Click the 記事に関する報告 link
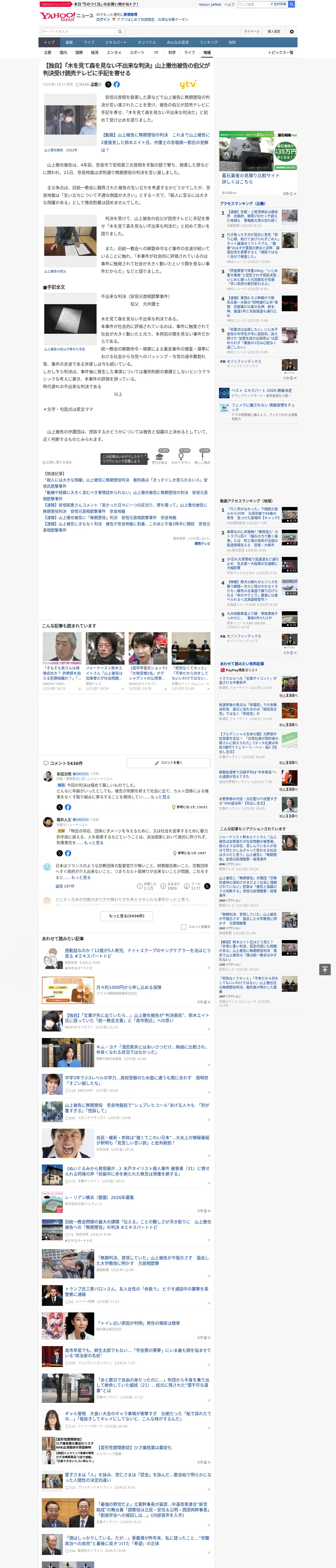The image size is (336, 1568). pos(57,462)
